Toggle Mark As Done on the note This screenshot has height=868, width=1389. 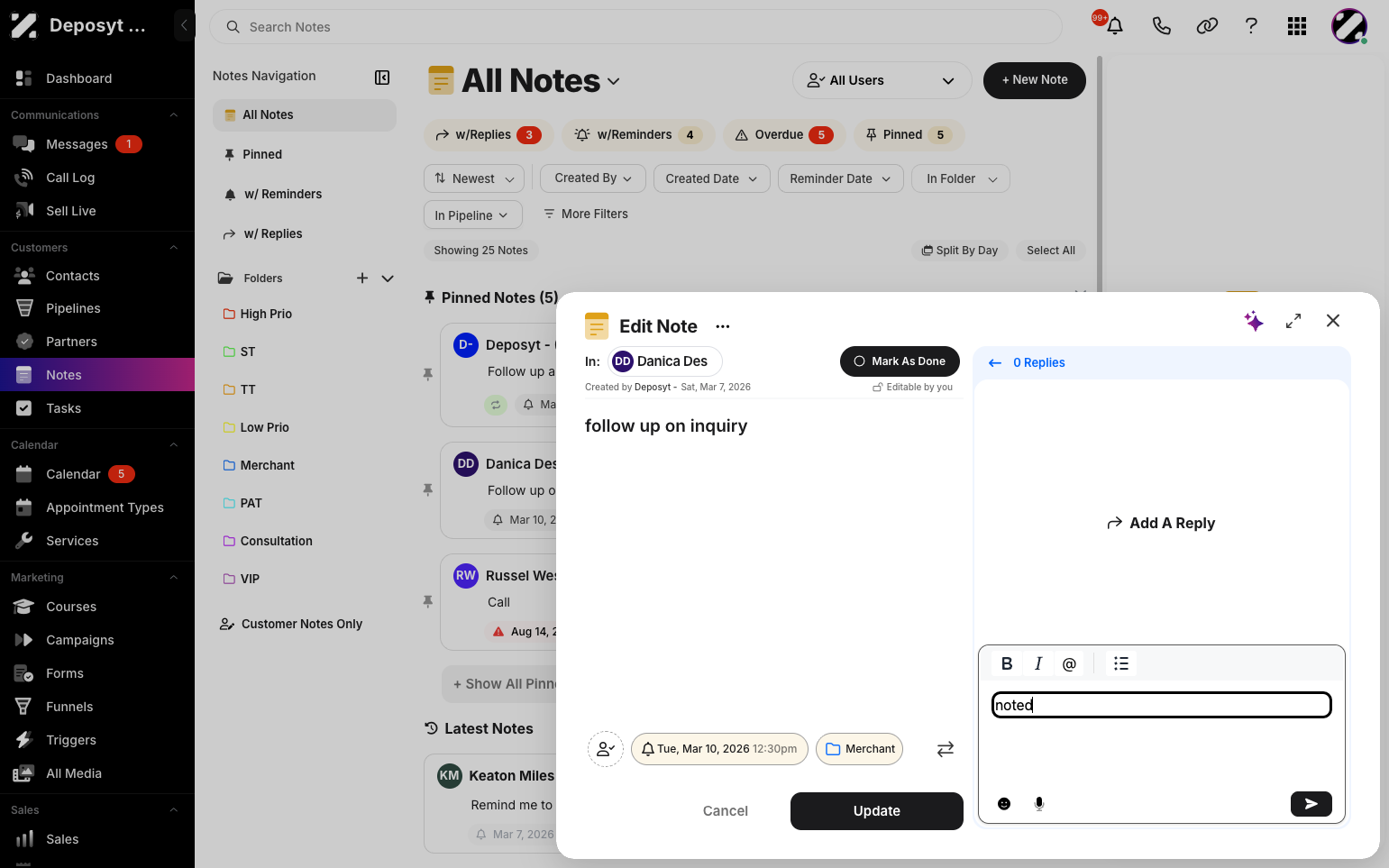900,361
